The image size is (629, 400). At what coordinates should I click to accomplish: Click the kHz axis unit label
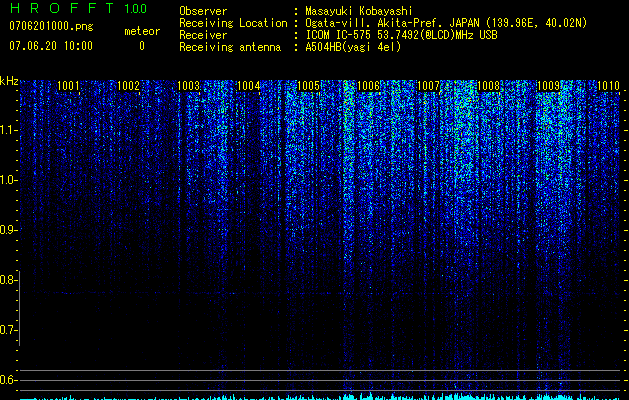point(9,81)
